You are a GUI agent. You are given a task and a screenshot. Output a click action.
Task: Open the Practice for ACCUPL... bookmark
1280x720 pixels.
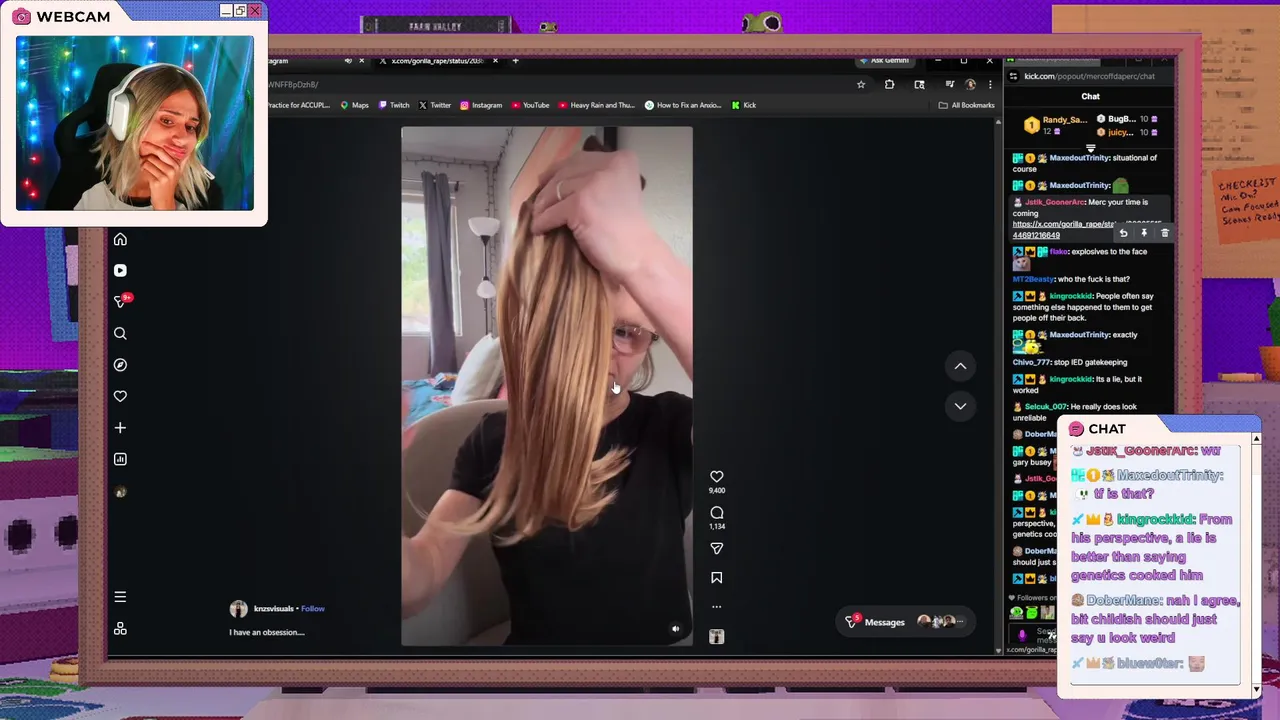299,105
